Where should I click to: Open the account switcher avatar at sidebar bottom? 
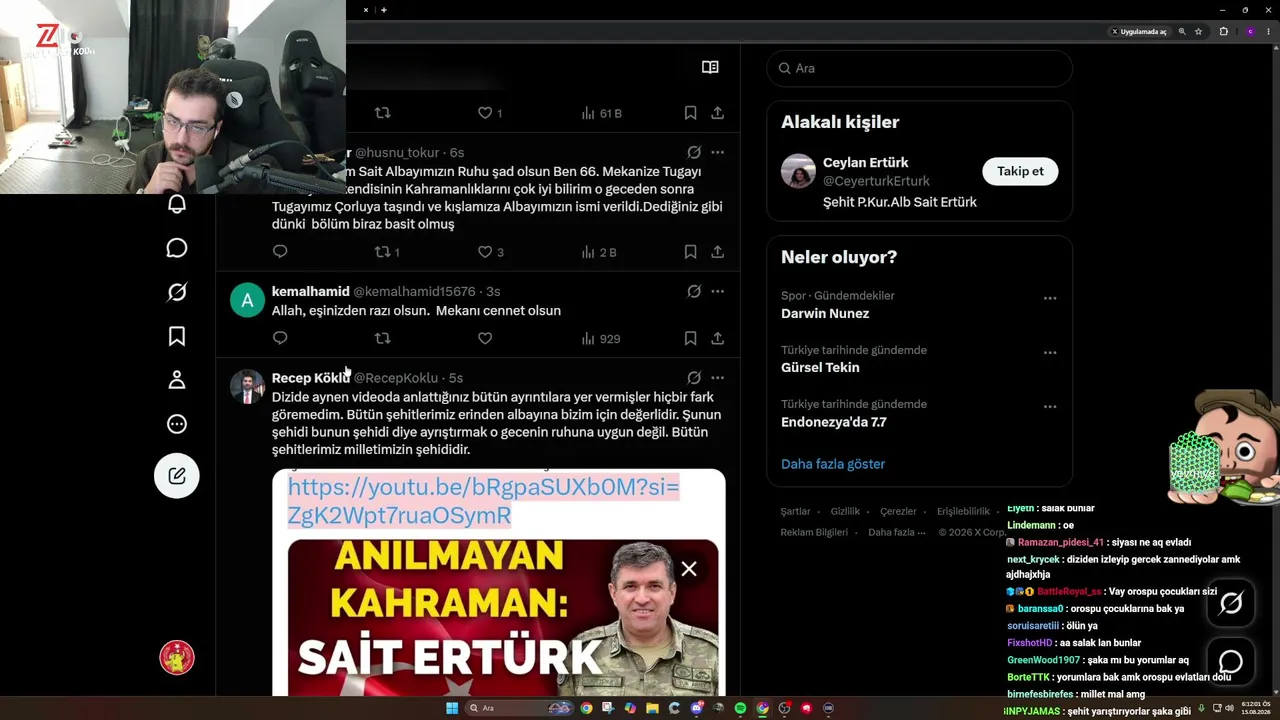coord(177,657)
